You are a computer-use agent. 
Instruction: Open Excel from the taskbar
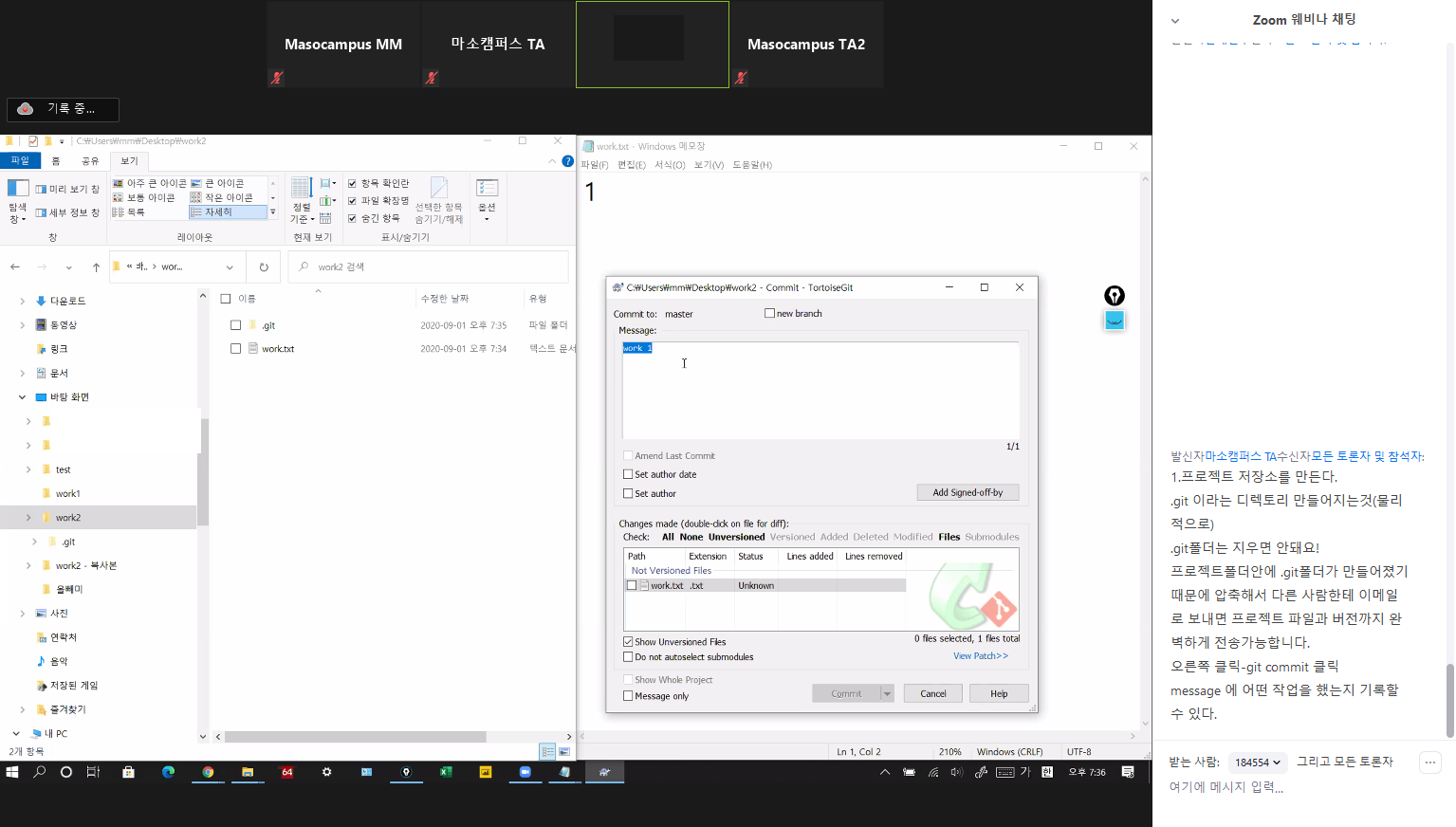(446, 772)
